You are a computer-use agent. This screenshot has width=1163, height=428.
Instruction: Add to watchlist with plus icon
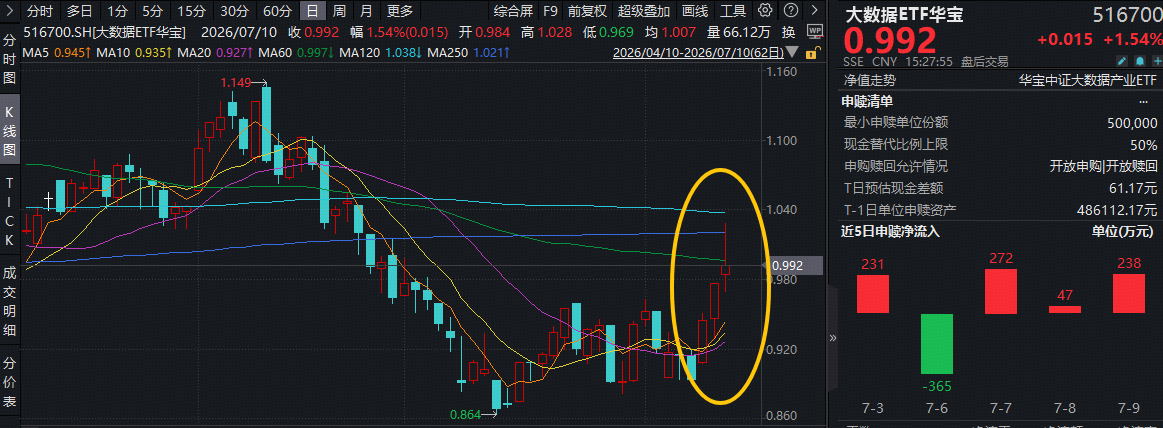pos(1156,62)
